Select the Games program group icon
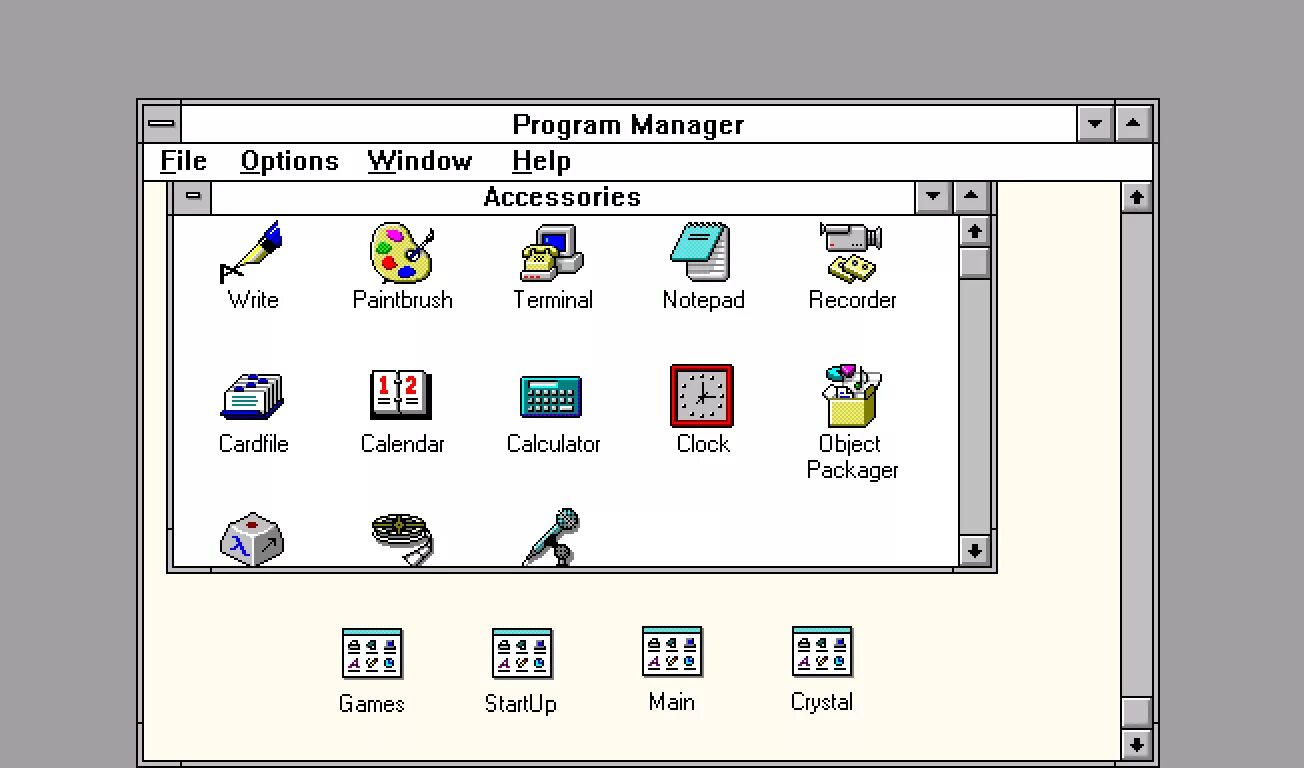1304x768 pixels. click(372, 654)
